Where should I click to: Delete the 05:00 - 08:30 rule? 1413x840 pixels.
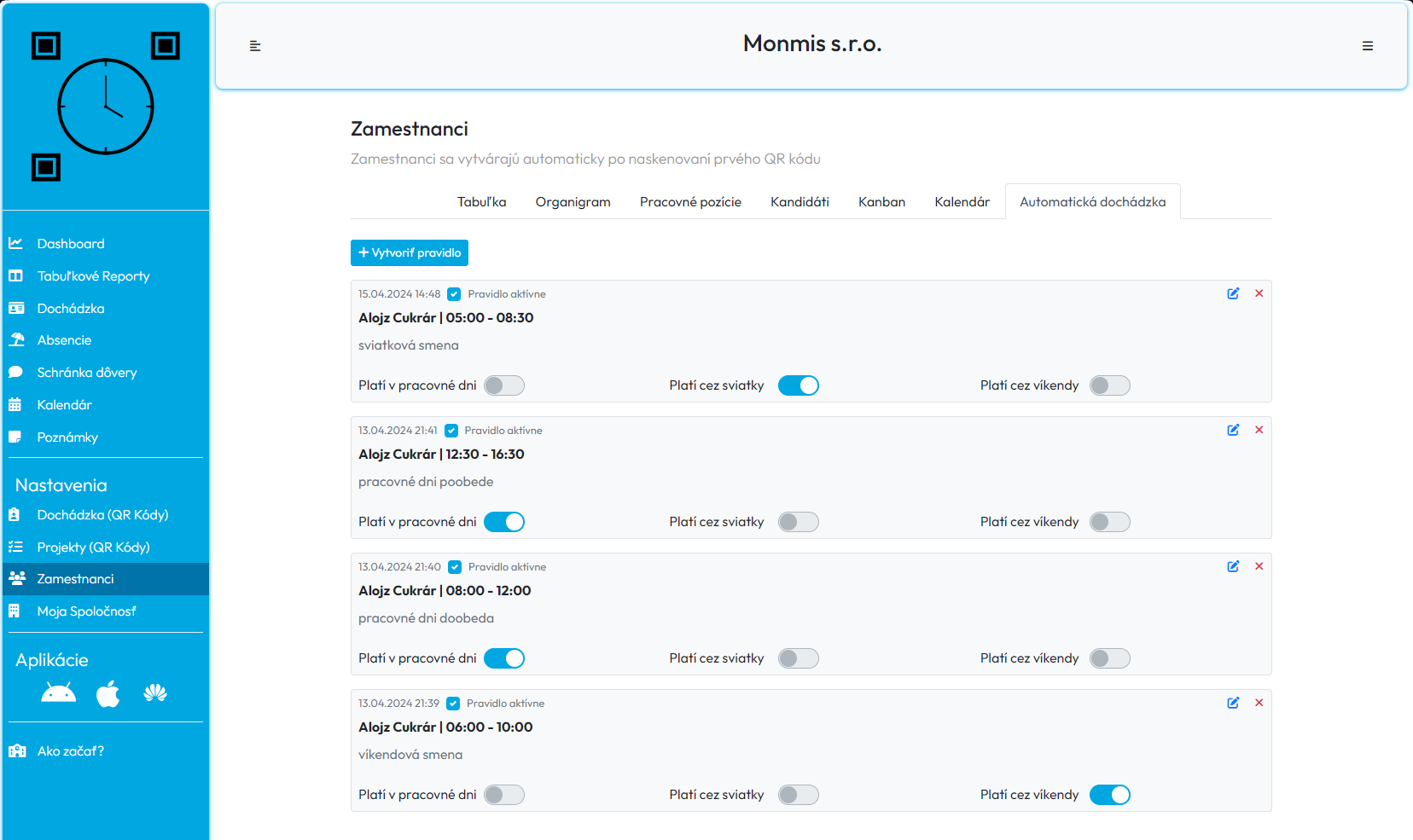1259,293
